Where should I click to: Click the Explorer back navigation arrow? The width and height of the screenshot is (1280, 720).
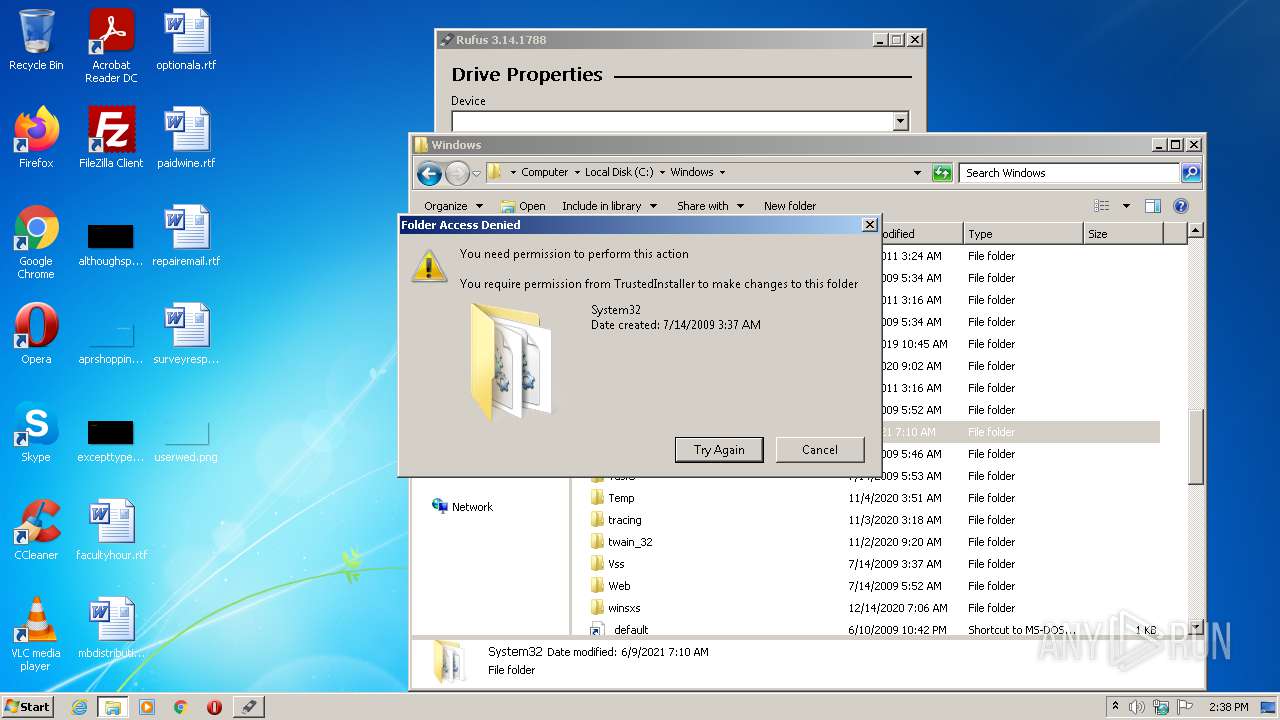coord(429,174)
